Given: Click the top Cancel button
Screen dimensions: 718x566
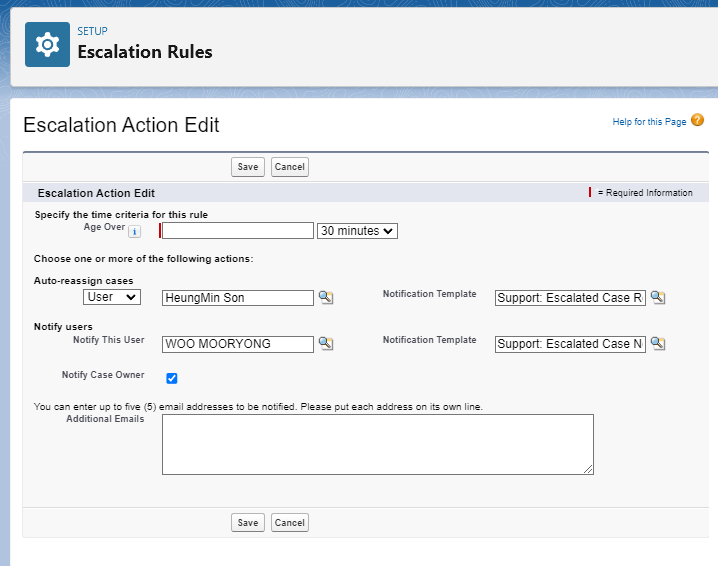Looking at the screenshot, I should coord(289,167).
